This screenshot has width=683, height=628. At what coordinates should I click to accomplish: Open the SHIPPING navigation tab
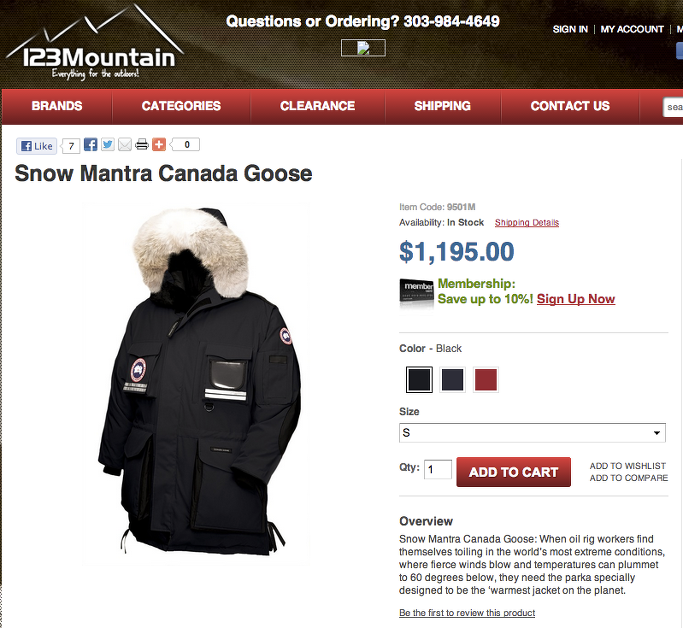[443, 106]
